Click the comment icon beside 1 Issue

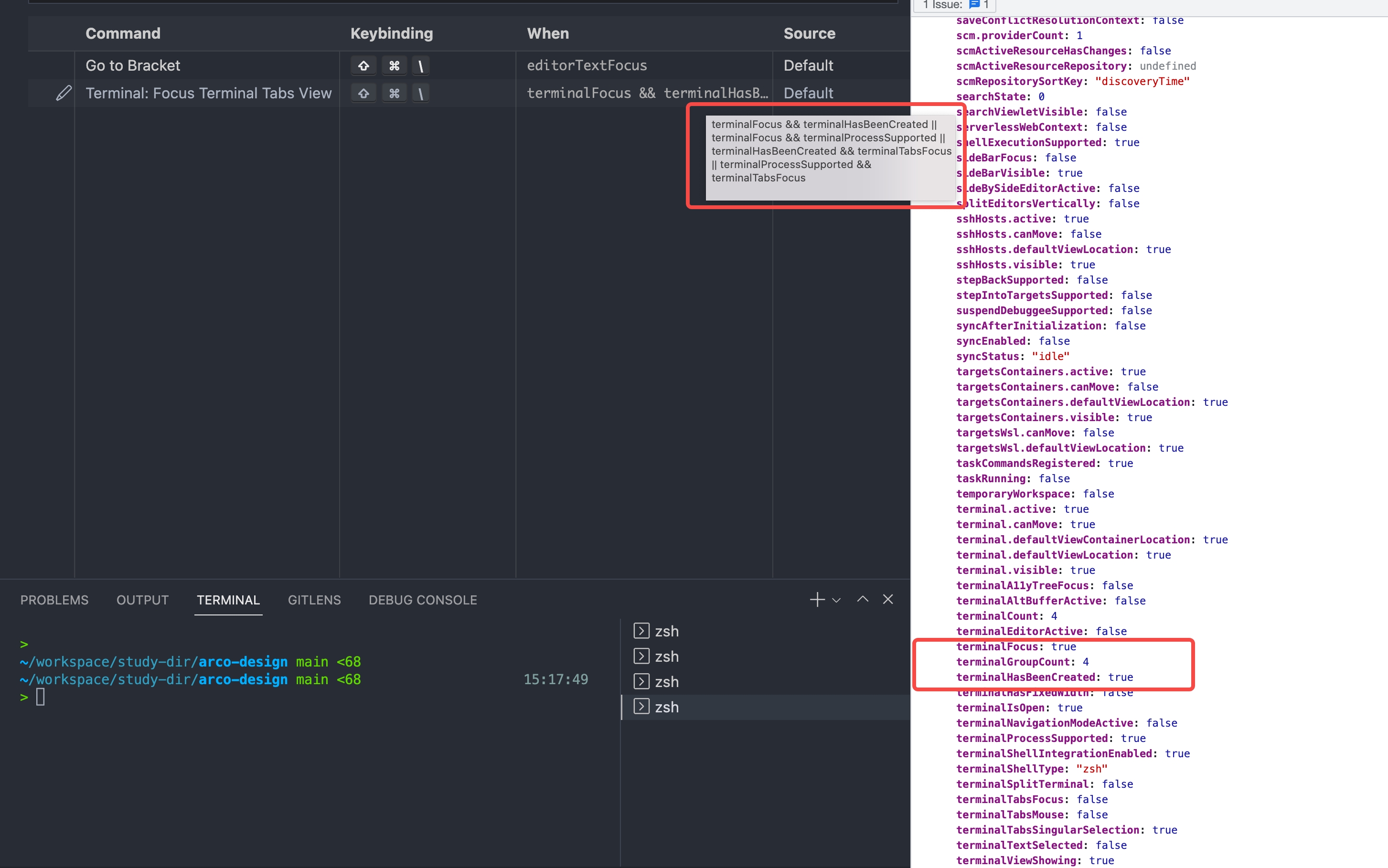[x=974, y=5]
